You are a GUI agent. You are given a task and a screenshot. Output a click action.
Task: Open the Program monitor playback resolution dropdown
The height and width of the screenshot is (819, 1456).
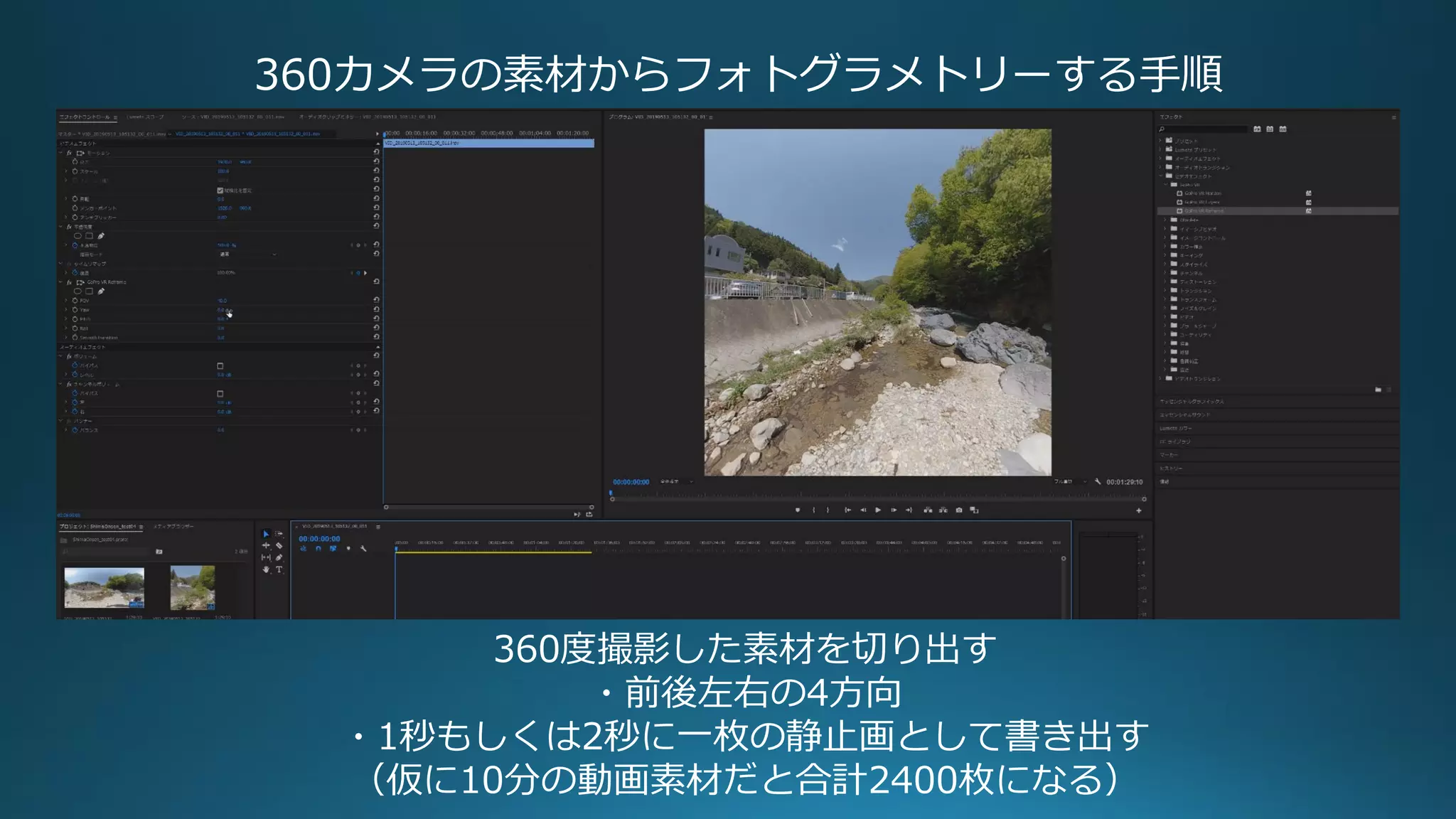pyautogui.click(x=1070, y=481)
